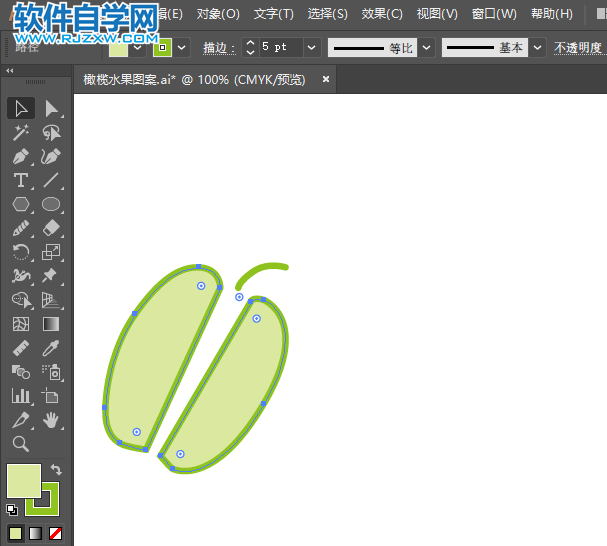Select the Type tool

pos(21,180)
